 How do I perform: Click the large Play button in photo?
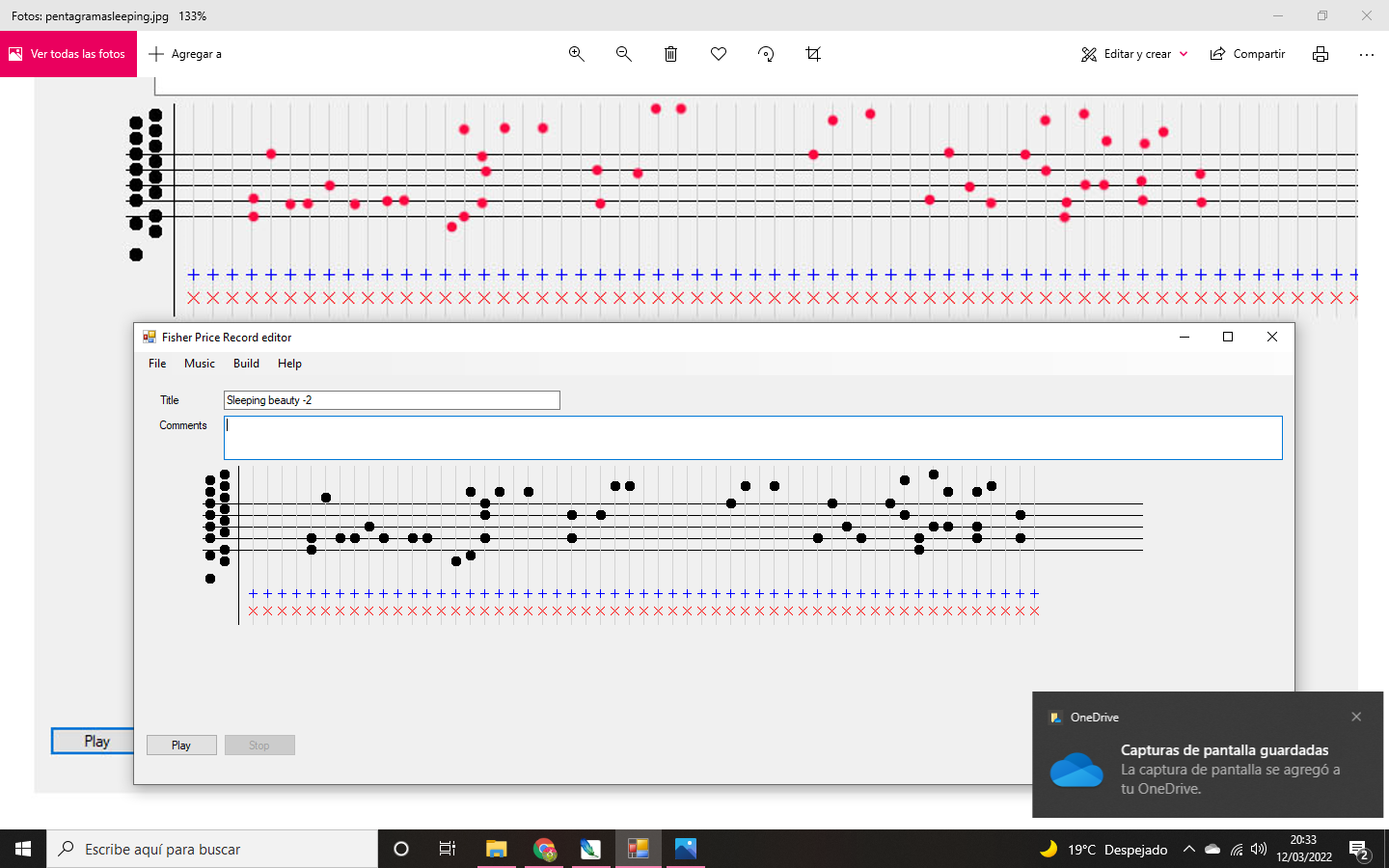tap(94, 741)
